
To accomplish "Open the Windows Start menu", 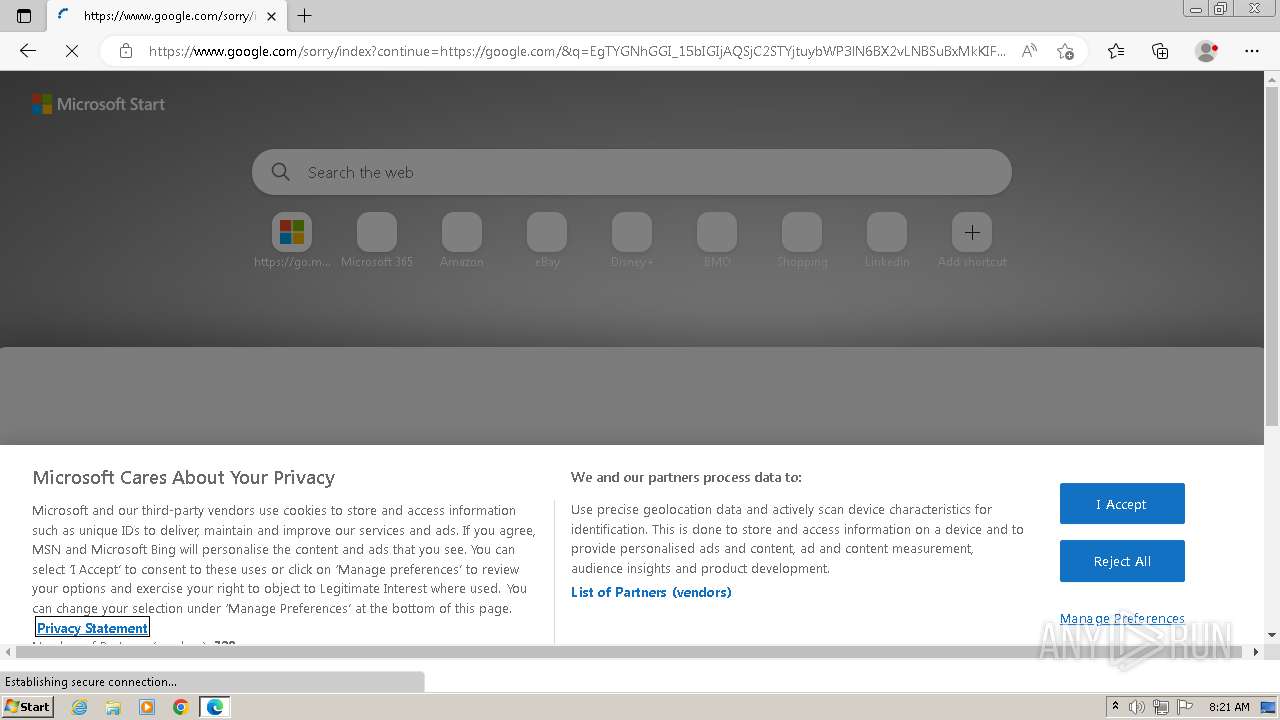I will (x=27, y=706).
